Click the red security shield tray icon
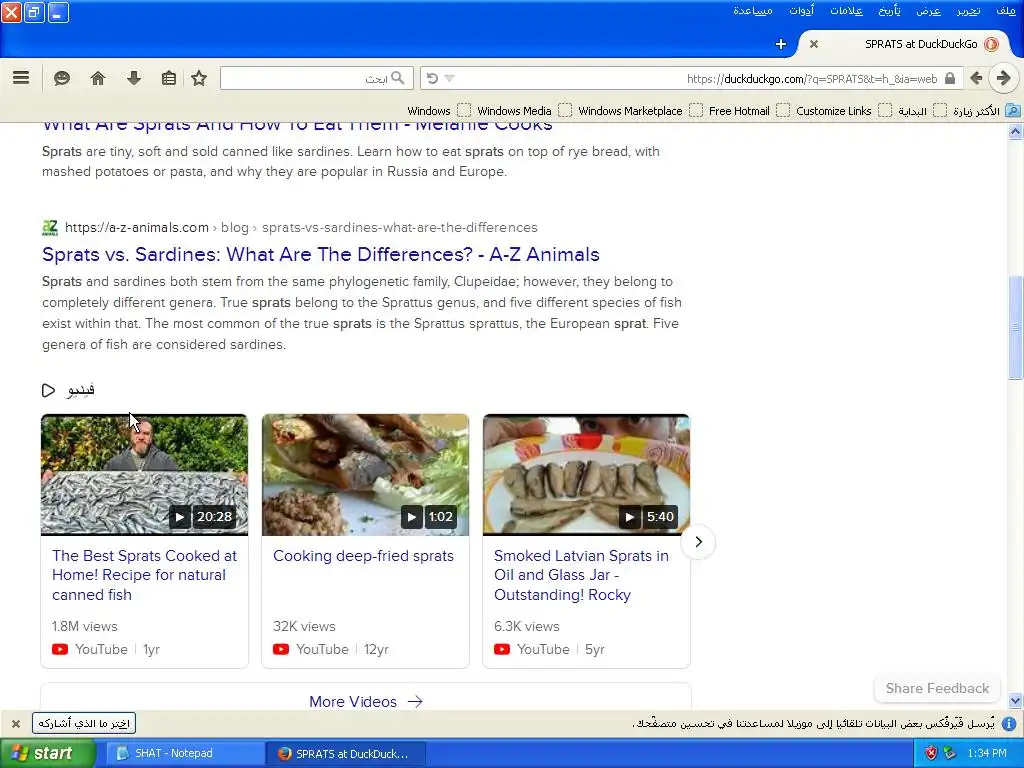 click(x=932, y=753)
